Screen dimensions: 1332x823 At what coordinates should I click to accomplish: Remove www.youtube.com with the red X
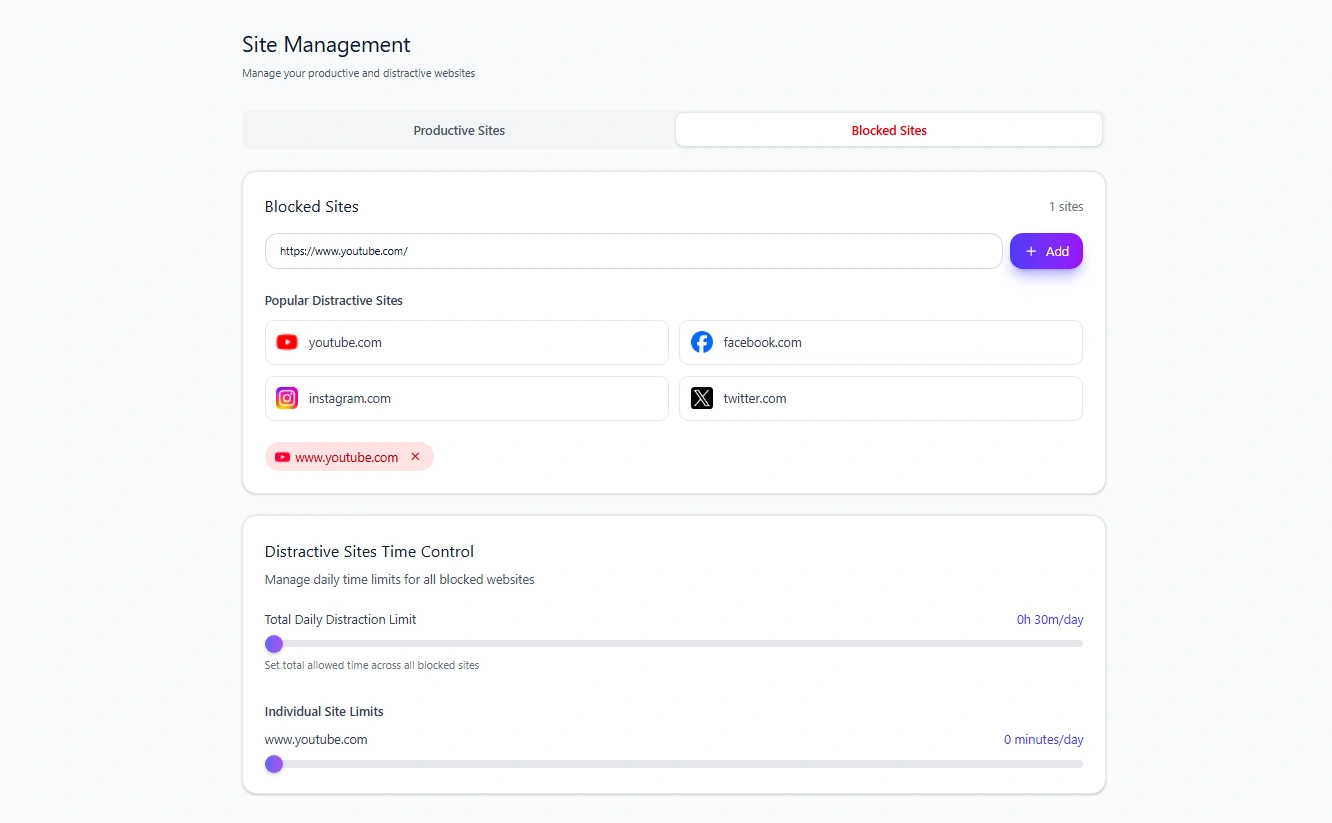pyautogui.click(x=415, y=457)
